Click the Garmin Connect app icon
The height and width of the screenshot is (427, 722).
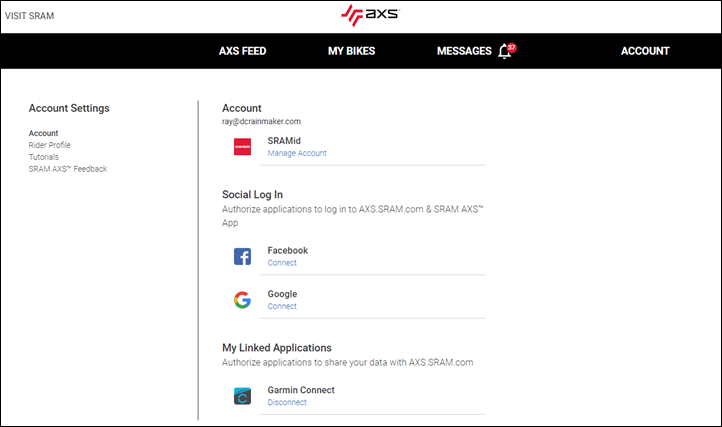pyautogui.click(x=242, y=396)
